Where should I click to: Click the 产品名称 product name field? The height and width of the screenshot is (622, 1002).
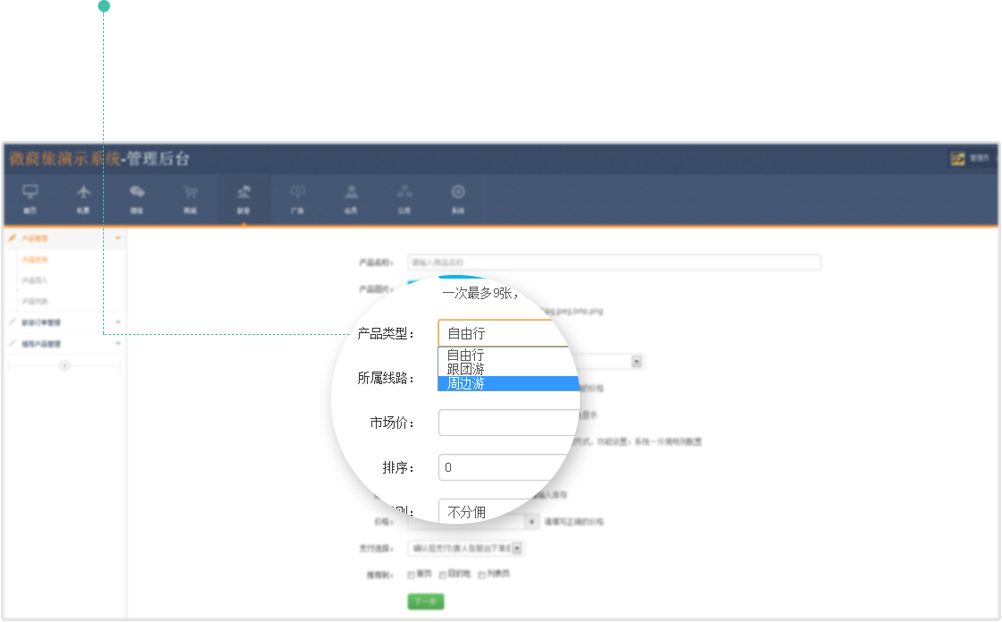click(x=614, y=263)
